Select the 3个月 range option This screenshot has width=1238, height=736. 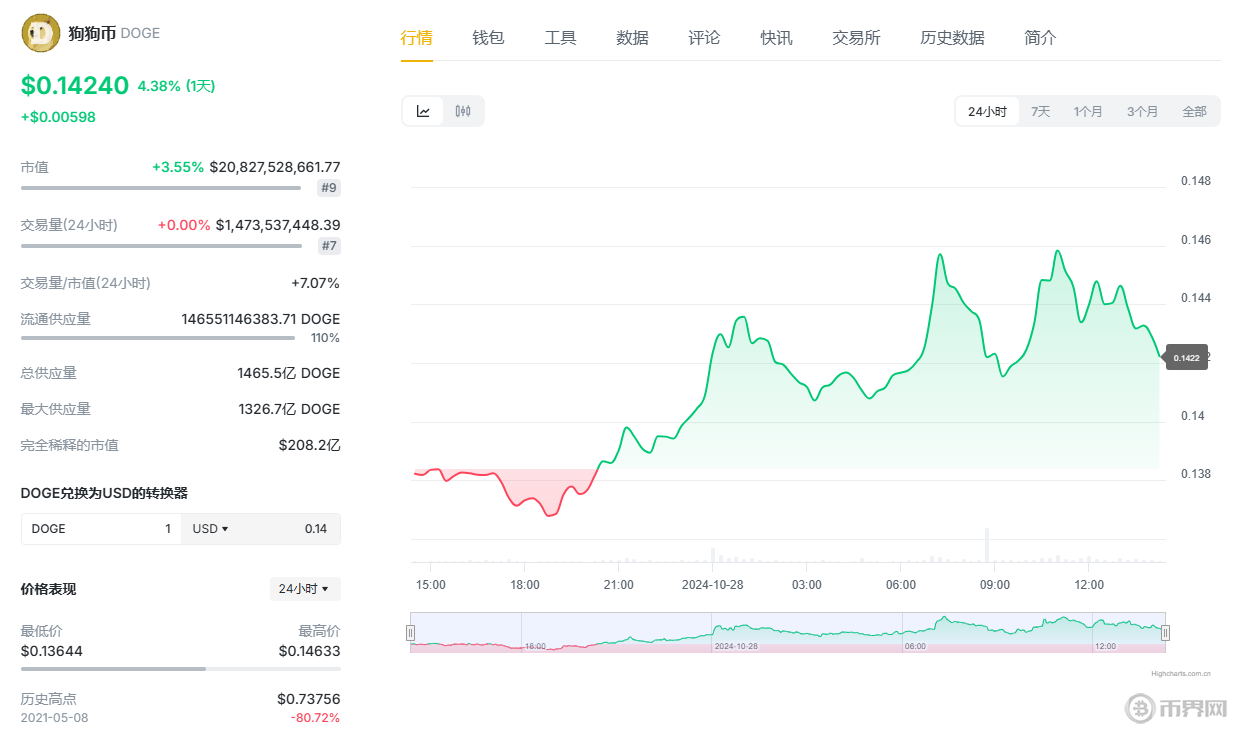[1142, 111]
